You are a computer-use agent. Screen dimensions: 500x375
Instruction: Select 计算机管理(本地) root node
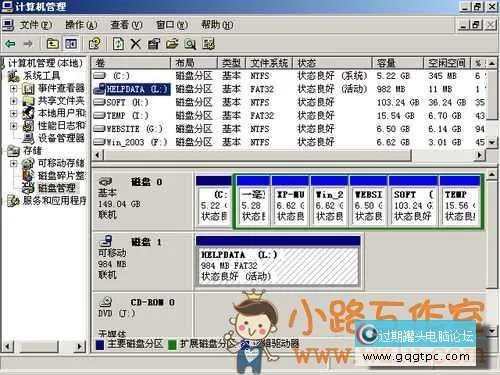tap(45, 63)
